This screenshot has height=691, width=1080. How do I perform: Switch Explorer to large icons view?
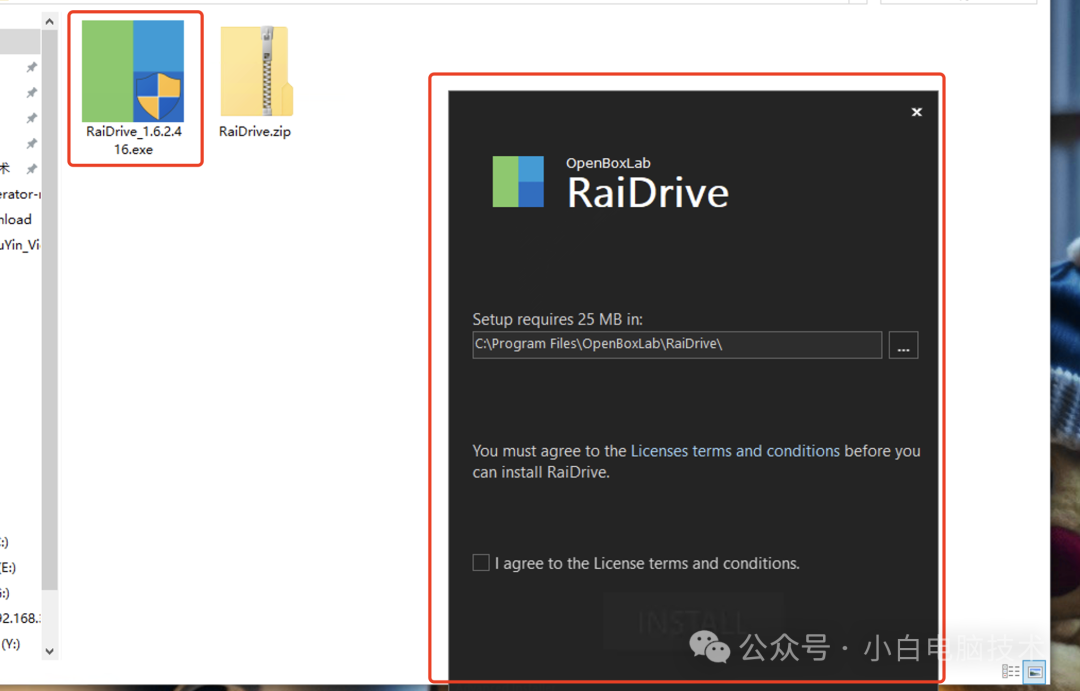pyautogui.click(x=1035, y=671)
